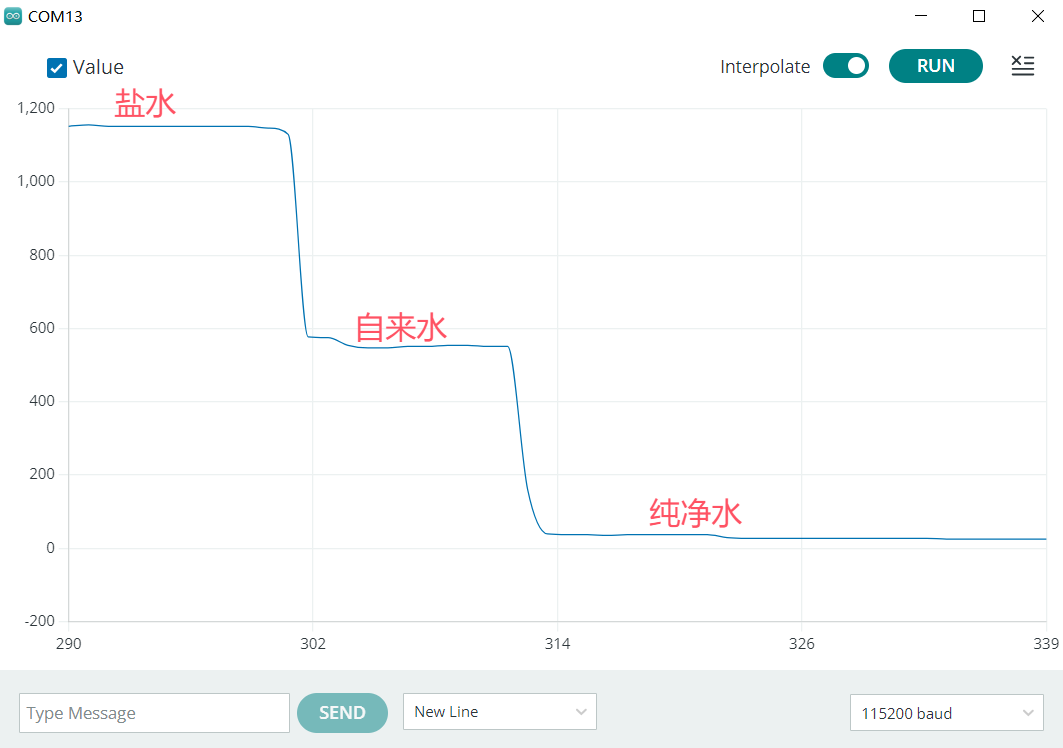Open the New Line ending dropdown
This screenshot has width=1063, height=748.
click(x=499, y=712)
